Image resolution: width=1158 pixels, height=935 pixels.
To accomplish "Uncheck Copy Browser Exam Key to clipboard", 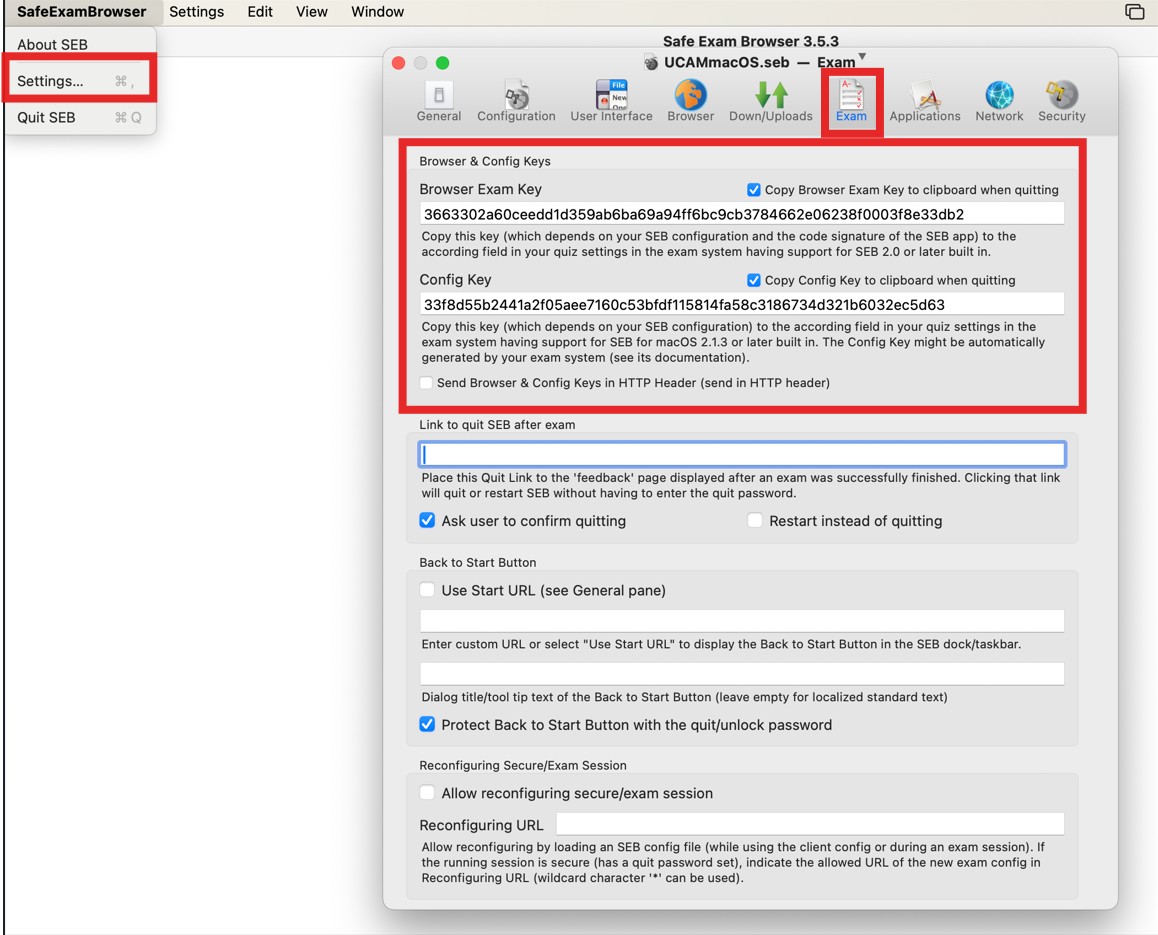I will pos(754,190).
